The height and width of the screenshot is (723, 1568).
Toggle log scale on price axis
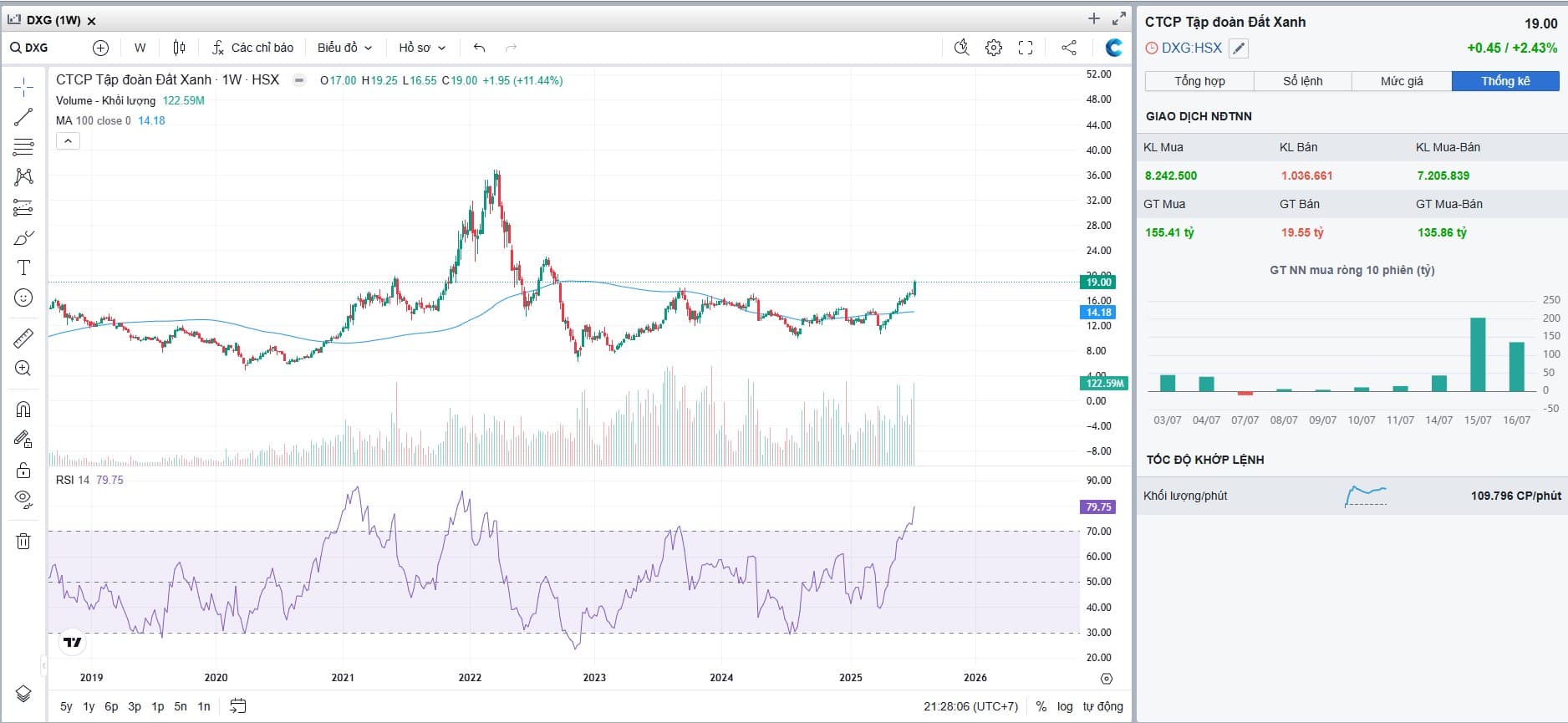(1064, 706)
